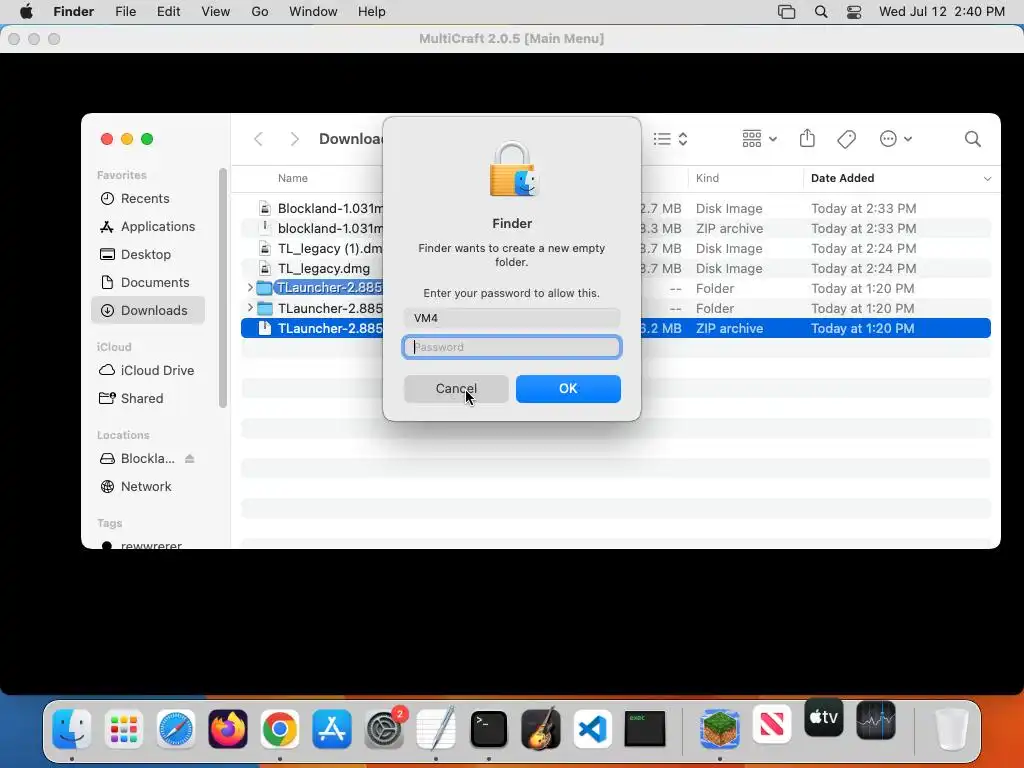The height and width of the screenshot is (768, 1024).
Task: Click the date and time in menu bar
Action: tap(942, 12)
